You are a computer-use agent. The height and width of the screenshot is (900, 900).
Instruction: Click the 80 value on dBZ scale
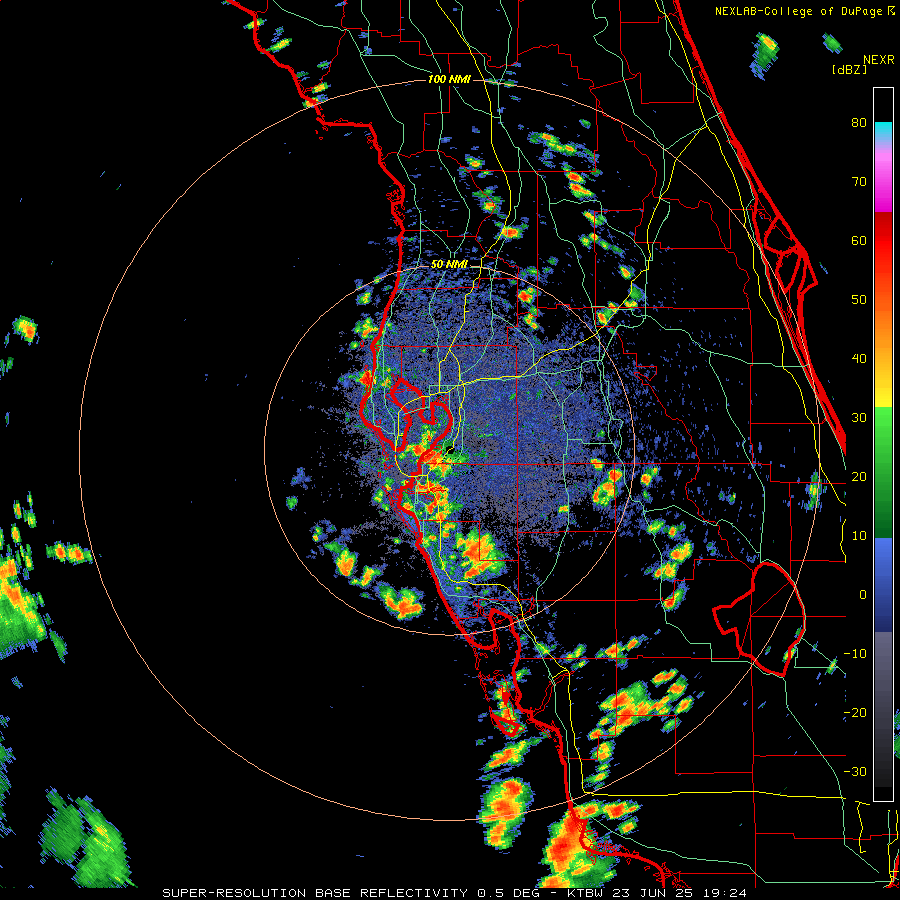pyautogui.click(x=859, y=122)
